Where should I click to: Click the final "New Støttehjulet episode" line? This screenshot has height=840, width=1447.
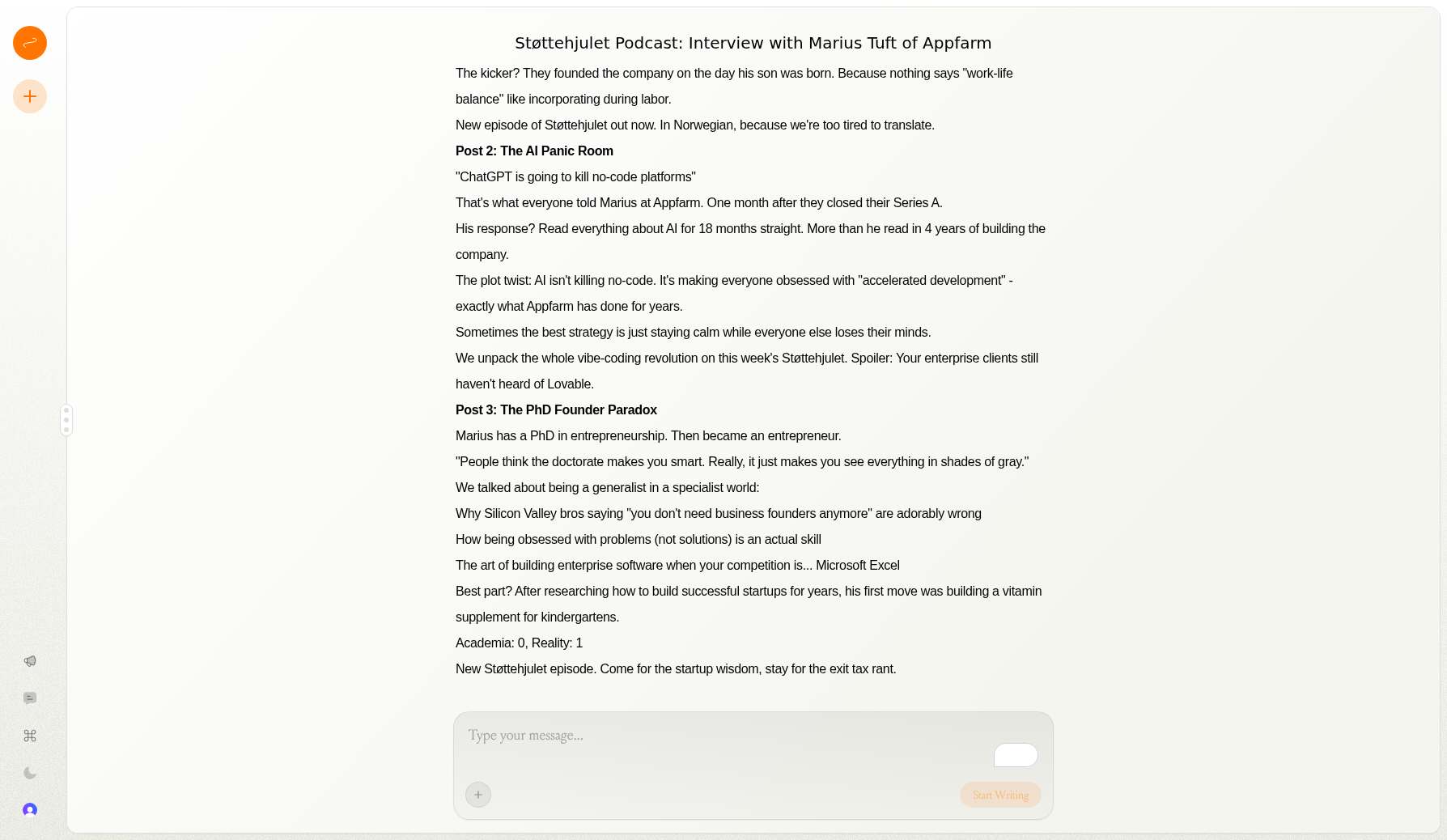click(676, 669)
